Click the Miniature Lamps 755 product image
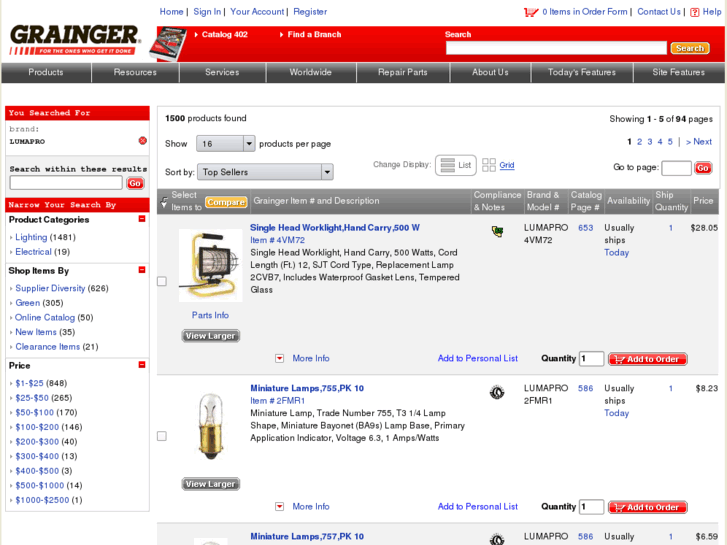 point(211,427)
